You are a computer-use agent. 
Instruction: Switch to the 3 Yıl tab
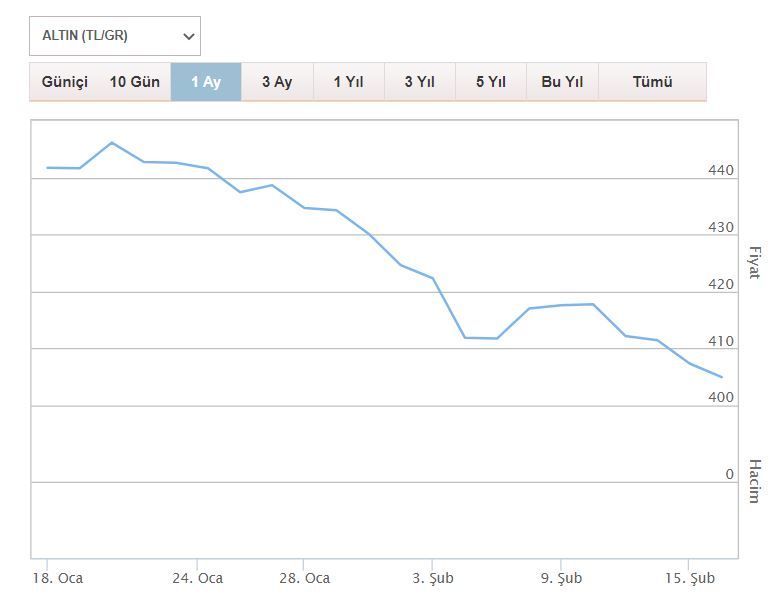pyautogui.click(x=420, y=82)
